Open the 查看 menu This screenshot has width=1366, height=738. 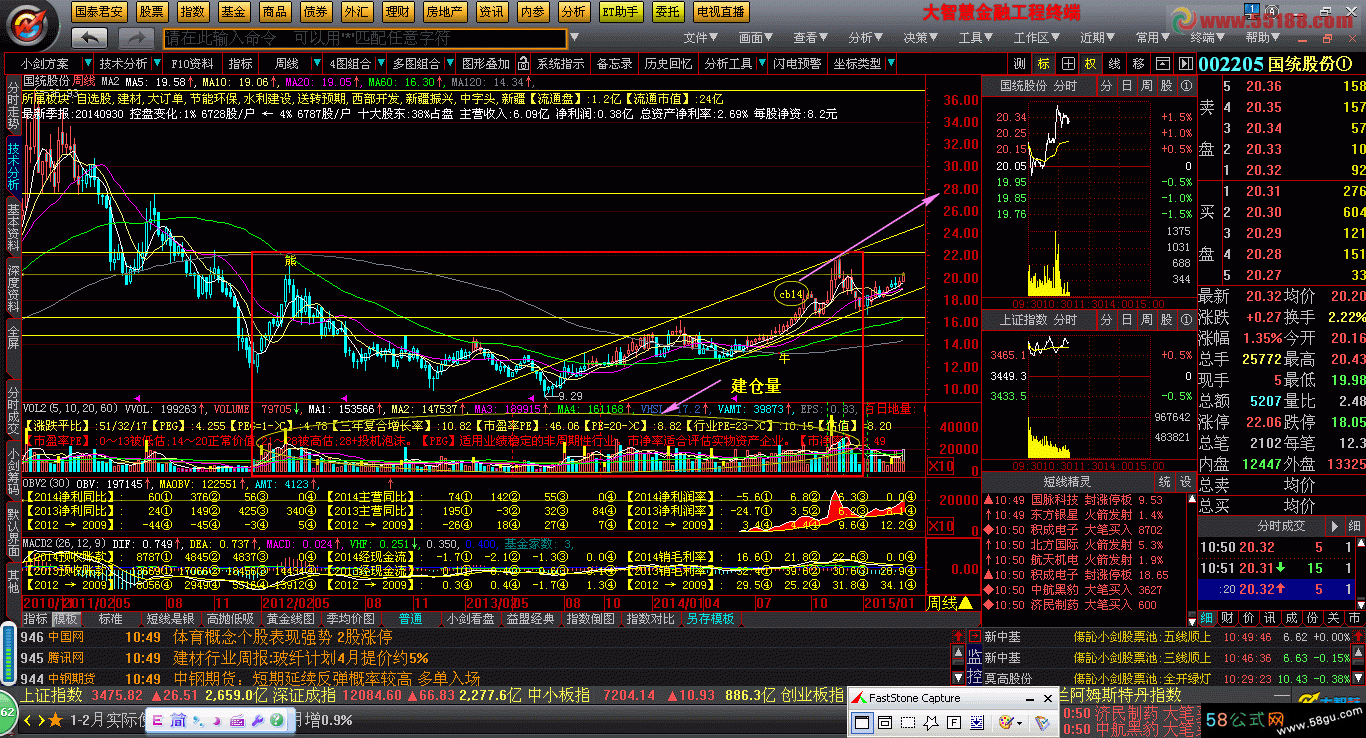[x=812, y=38]
